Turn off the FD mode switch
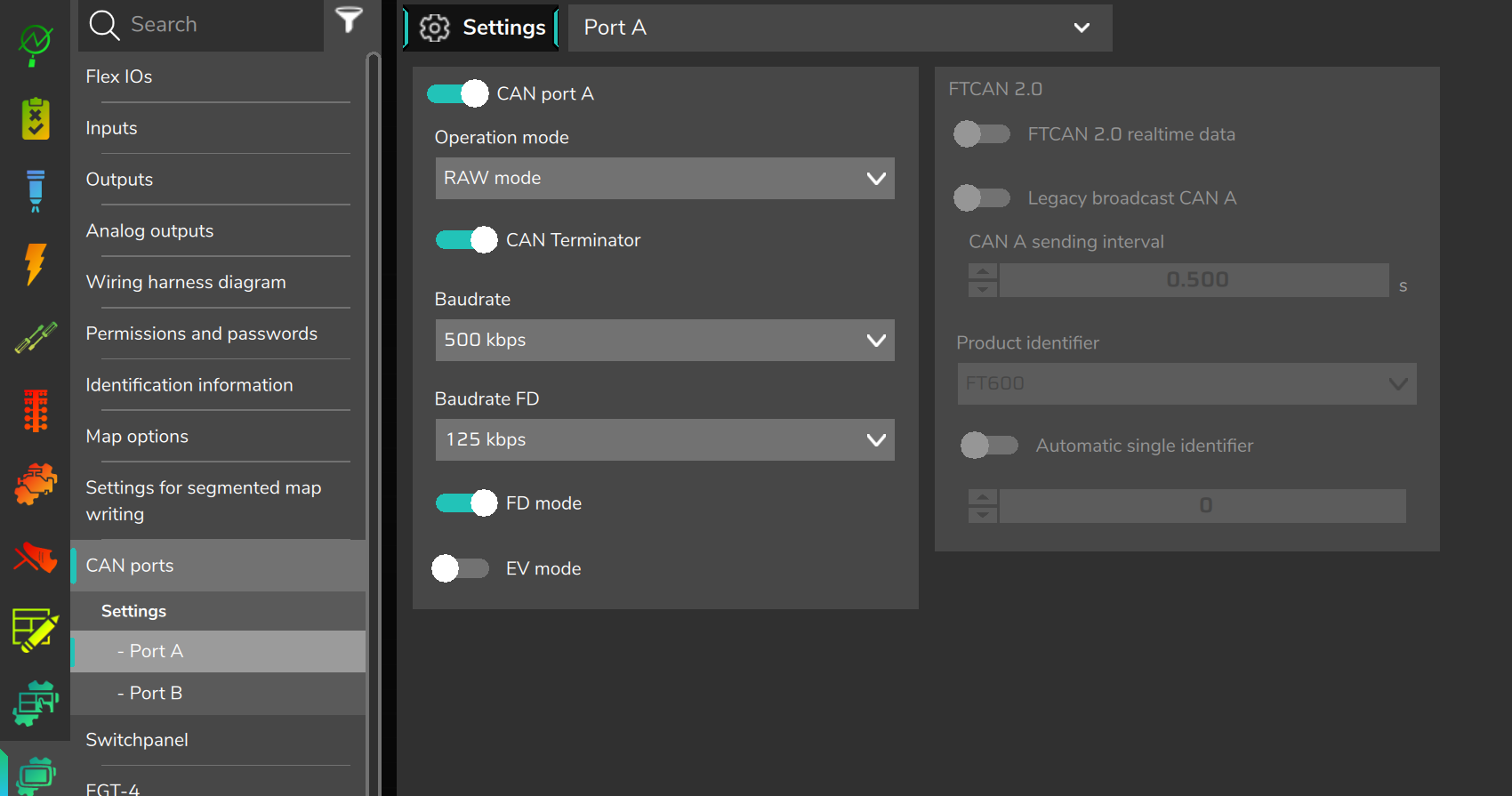This screenshot has height=796, width=1512. tap(466, 503)
